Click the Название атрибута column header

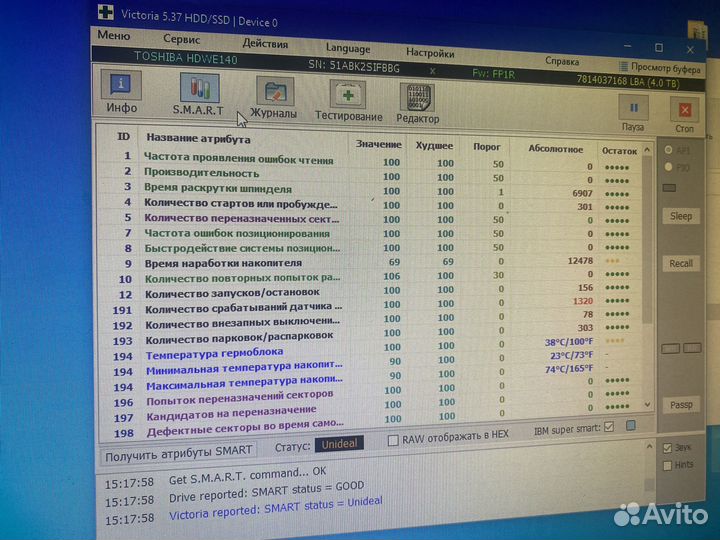click(x=198, y=139)
